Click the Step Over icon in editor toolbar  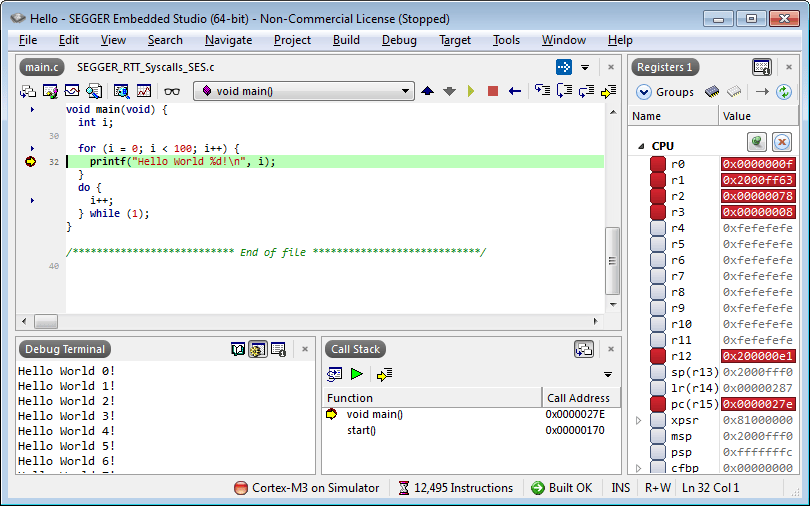tap(564, 91)
